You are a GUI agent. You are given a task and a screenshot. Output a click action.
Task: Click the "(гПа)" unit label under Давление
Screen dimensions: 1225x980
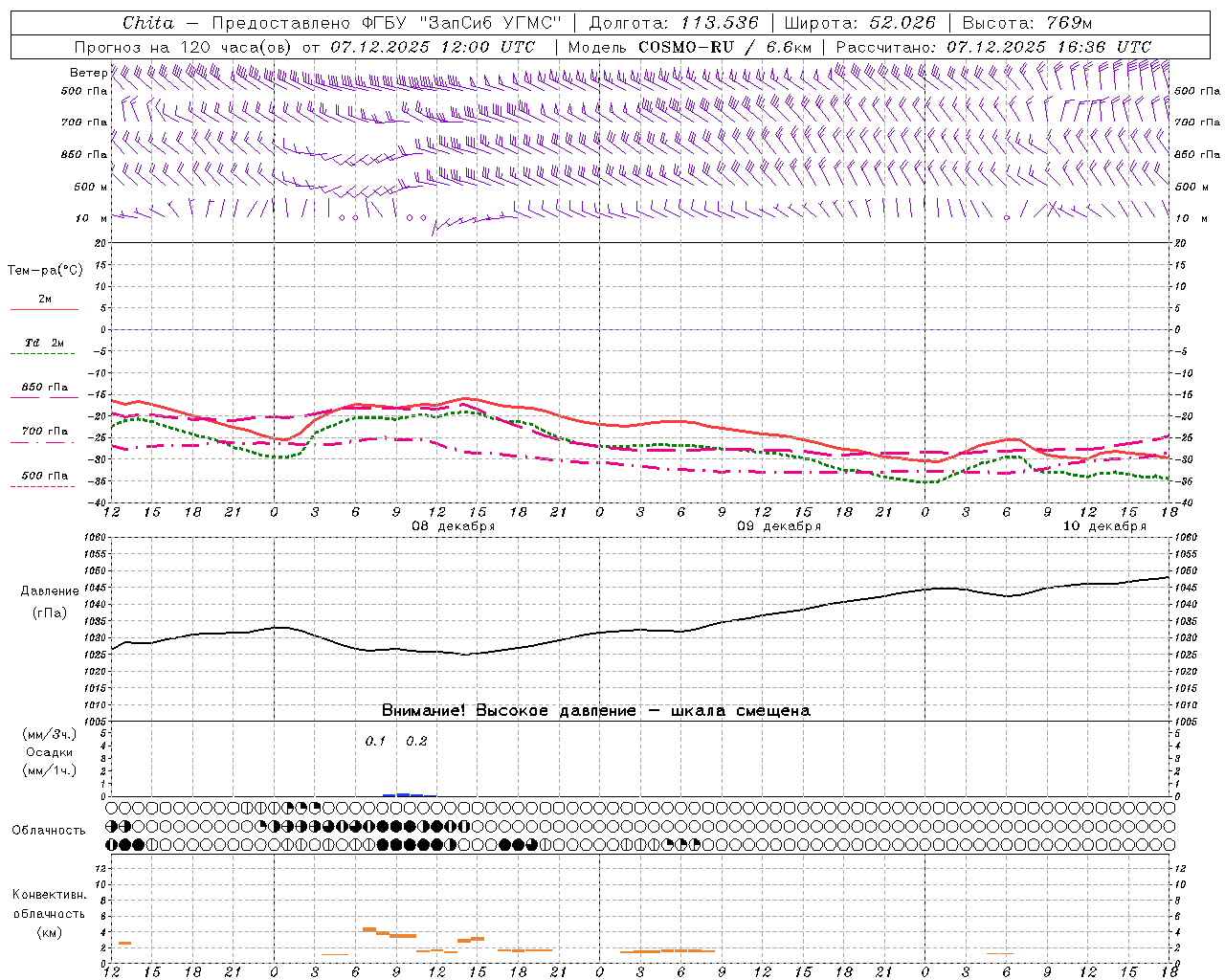[x=49, y=613]
